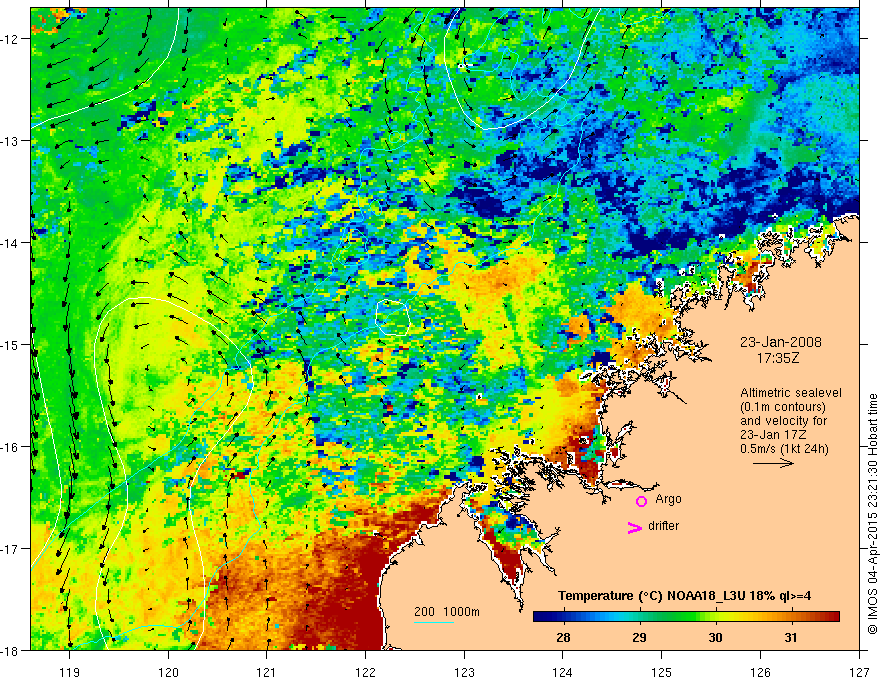This screenshot has height=680, width=880.
Task: Click the 127 longitude axis label
Action: tap(859, 672)
